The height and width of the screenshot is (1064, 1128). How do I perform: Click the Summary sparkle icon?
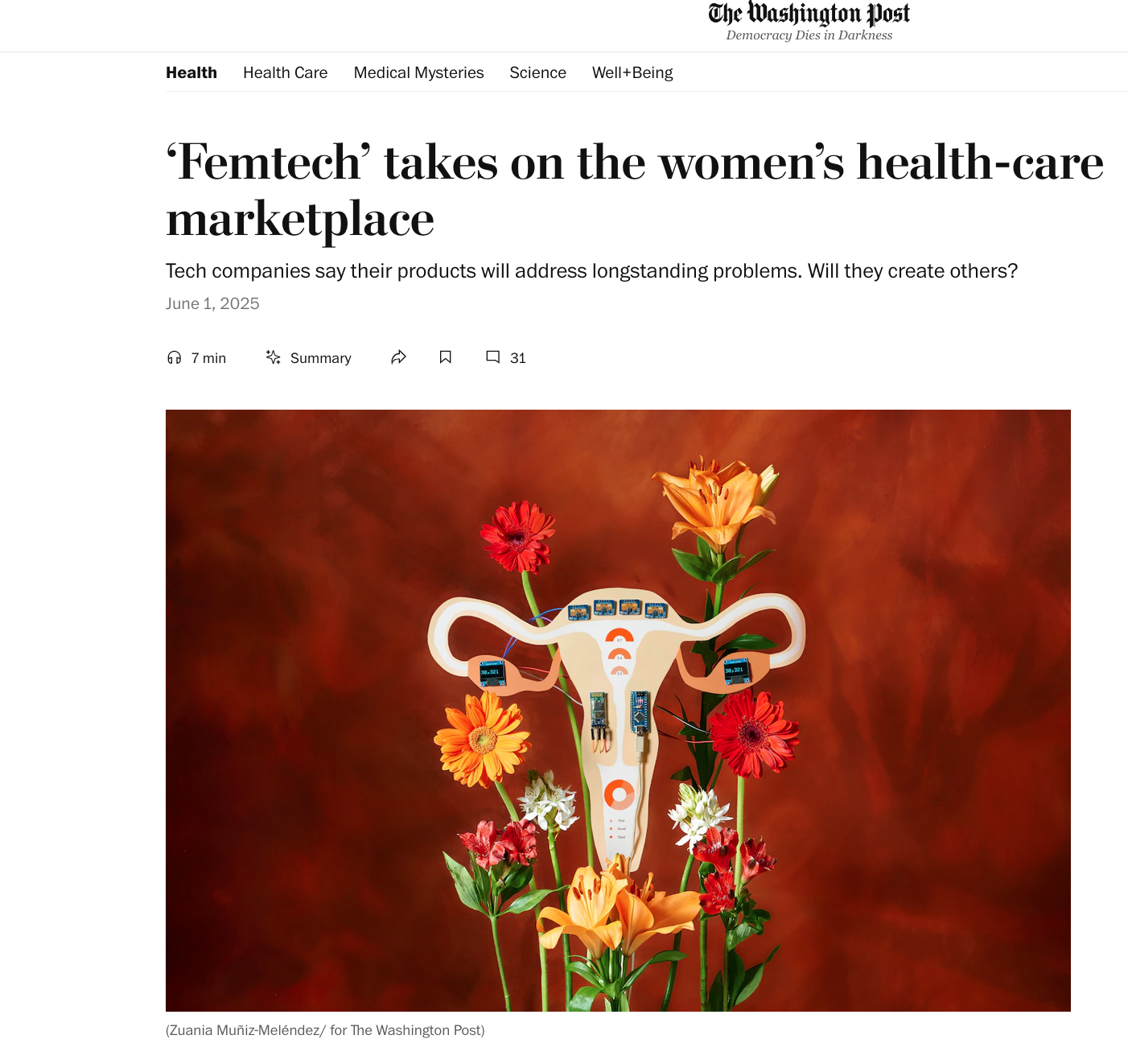tap(274, 357)
